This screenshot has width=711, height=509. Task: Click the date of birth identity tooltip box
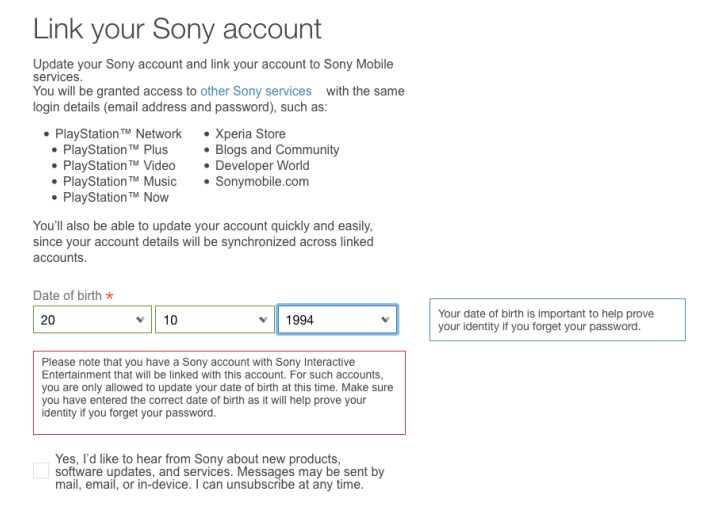[x=557, y=320]
